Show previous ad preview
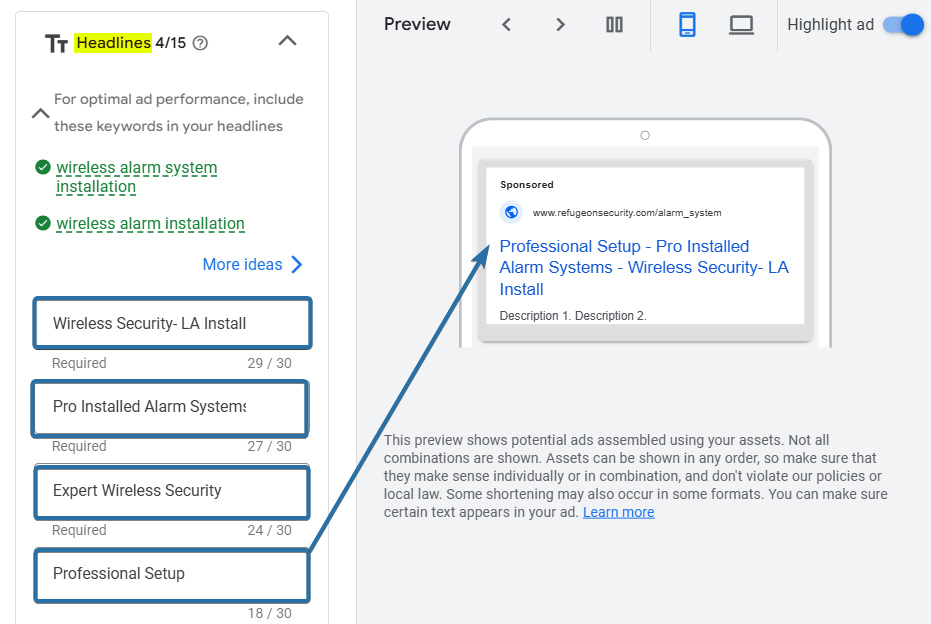 pos(507,25)
